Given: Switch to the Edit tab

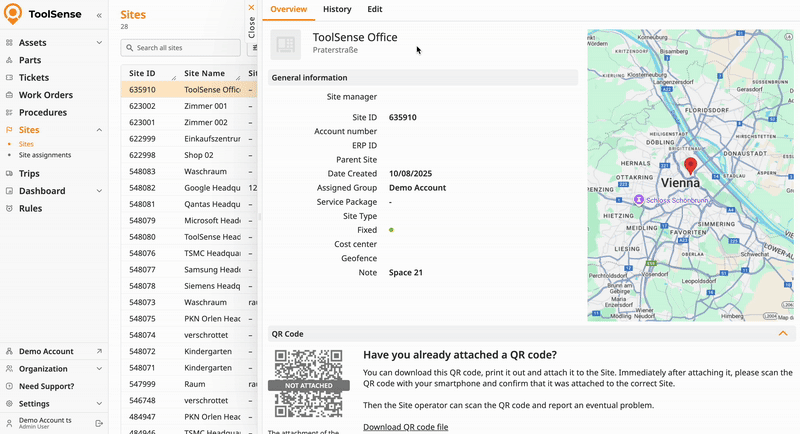Looking at the screenshot, I should coord(374,9).
